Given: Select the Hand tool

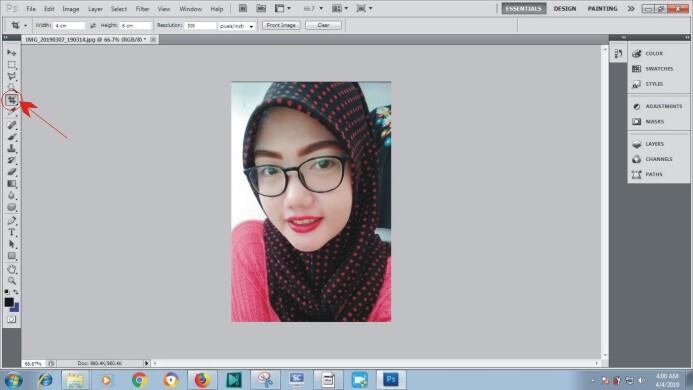Looking at the screenshot, I should point(11,269).
